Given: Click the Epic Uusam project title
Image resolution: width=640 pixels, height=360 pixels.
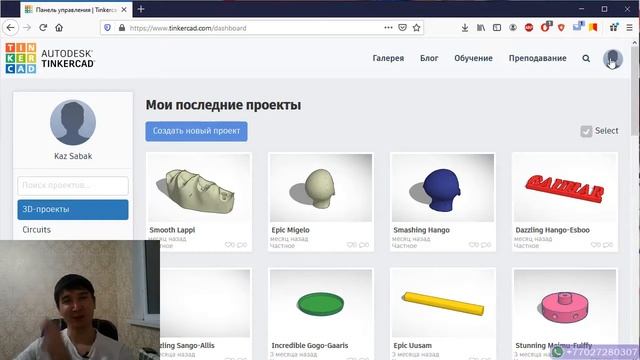Looking at the screenshot, I should coord(412,345).
